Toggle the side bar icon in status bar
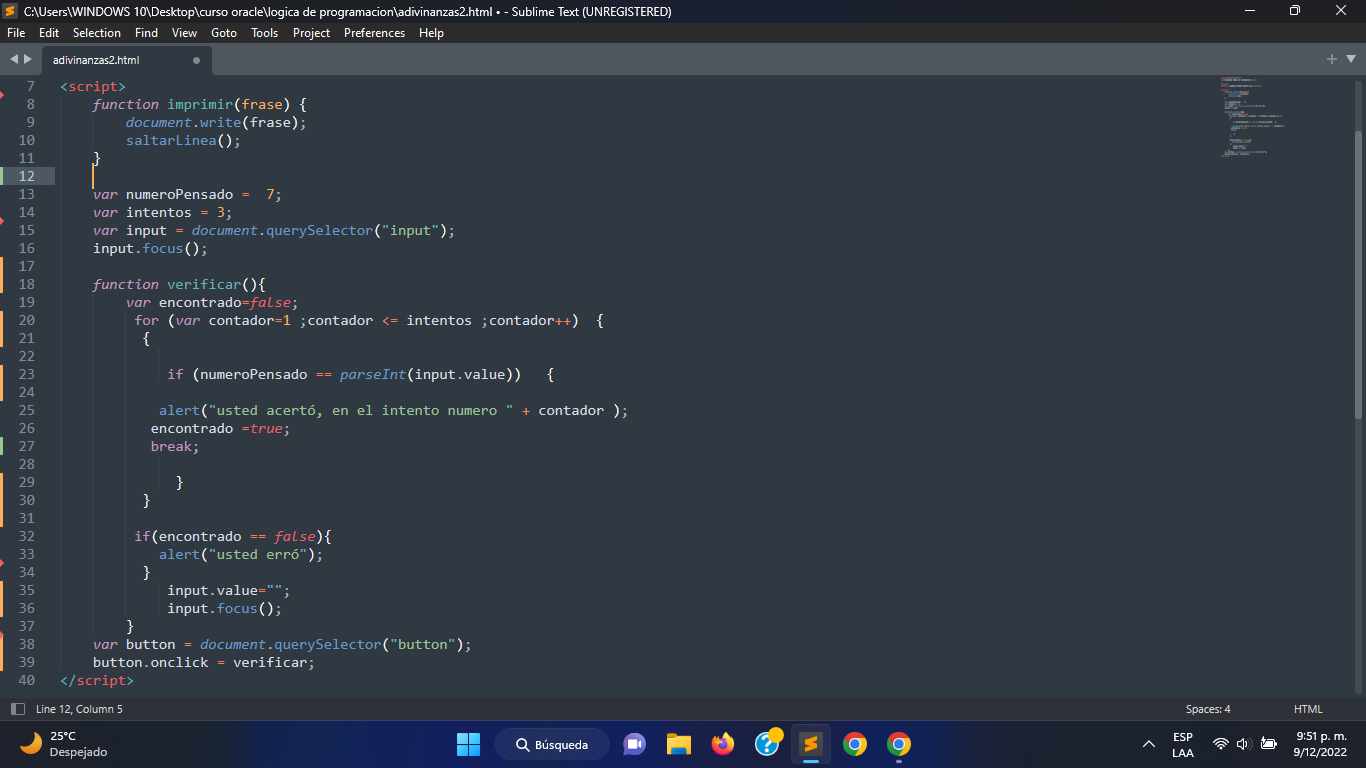The image size is (1366, 768). pyautogui.click(x=17, y=709)
